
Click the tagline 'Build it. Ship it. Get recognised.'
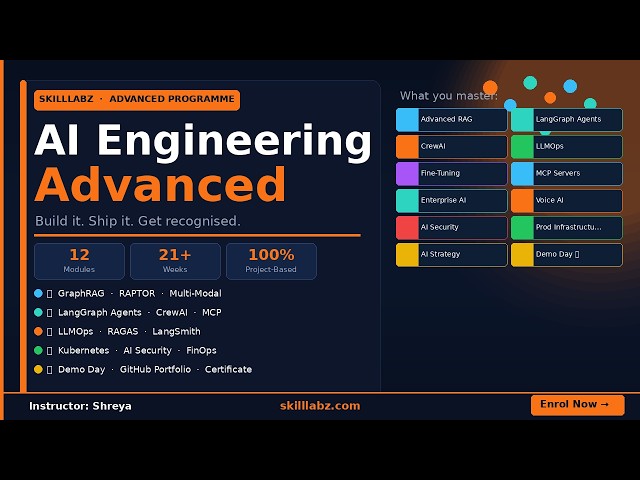coord(138,221)
